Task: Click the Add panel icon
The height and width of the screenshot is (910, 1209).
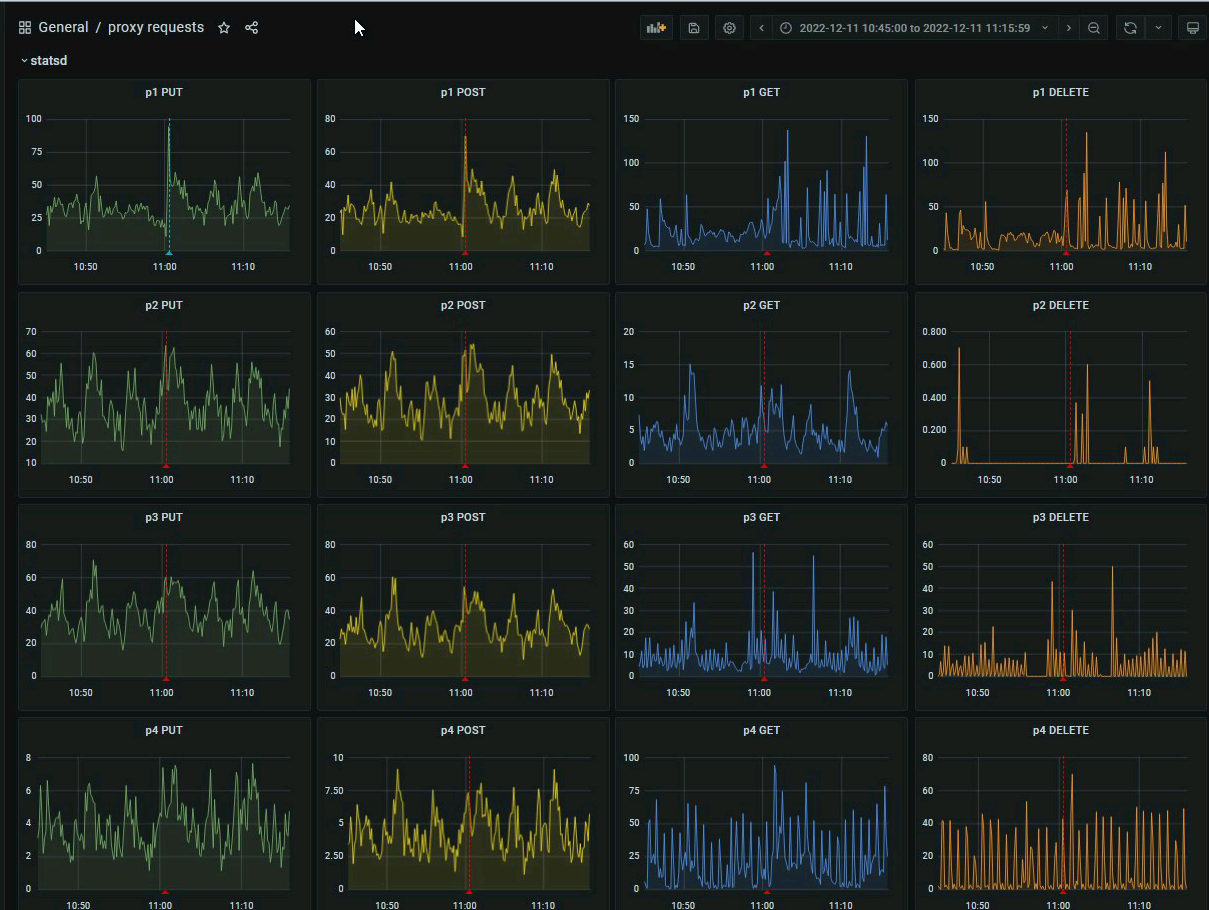Action: coord(656,28)
